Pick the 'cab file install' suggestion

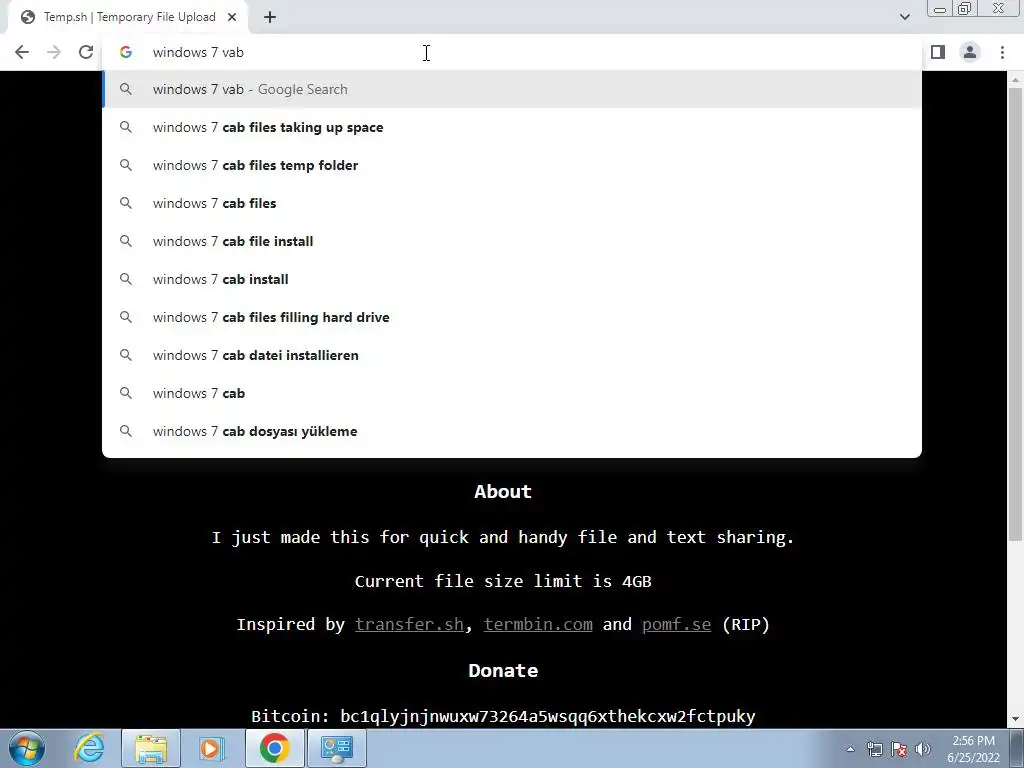pyautogui.click(x=512, y=241)
